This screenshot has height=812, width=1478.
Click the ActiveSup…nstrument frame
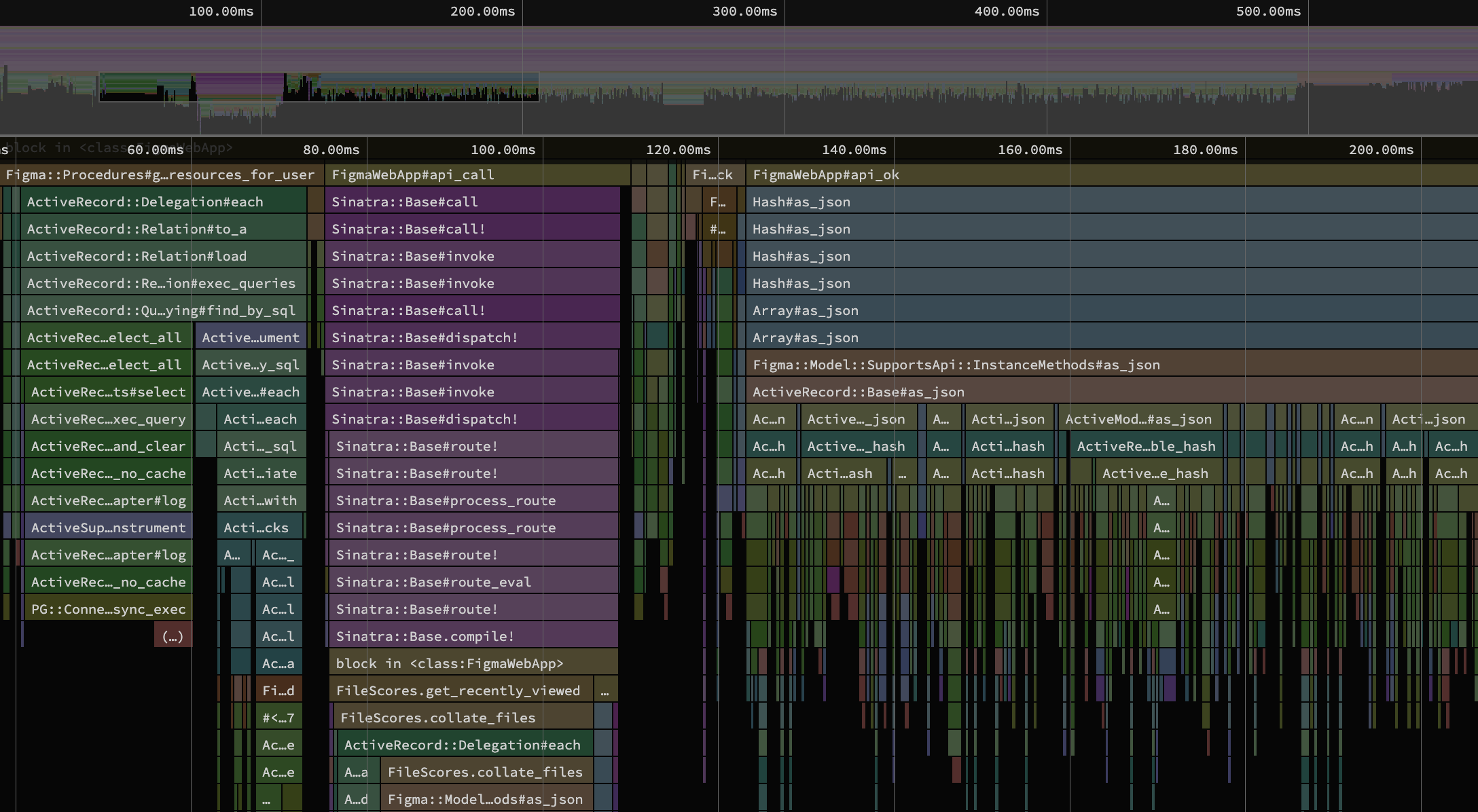pos(109,528)
